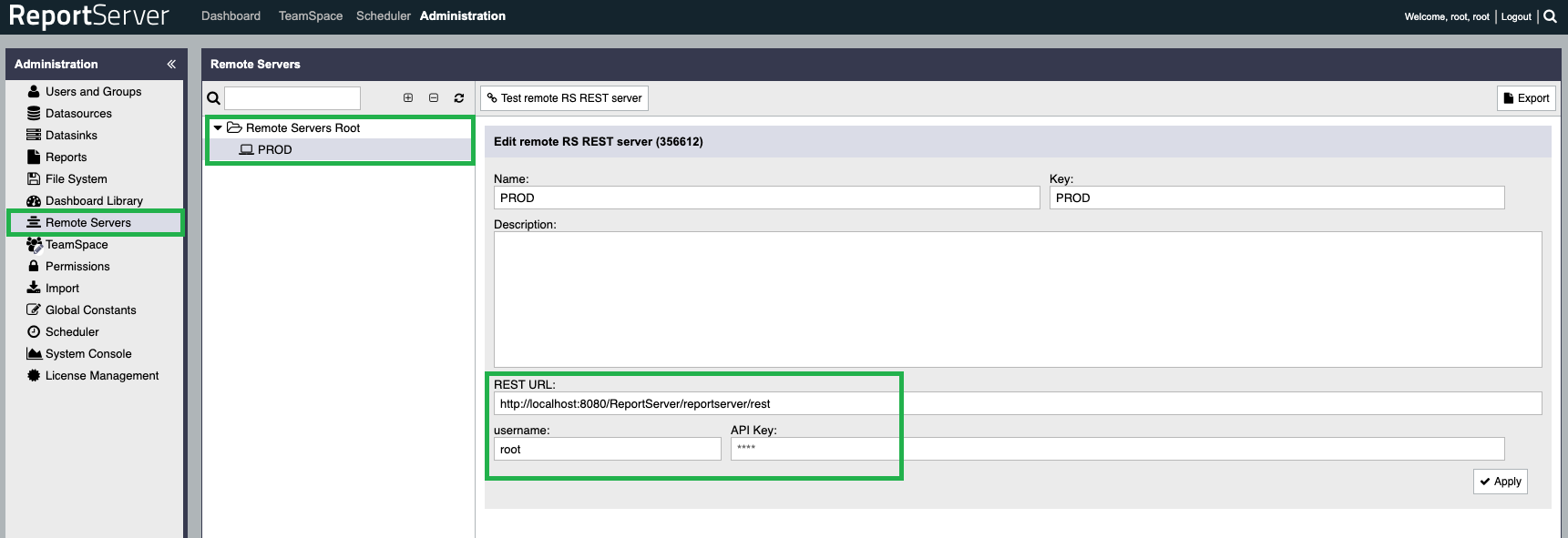Click the Export button
This screenshot has height=538, width=1568.
[1526, 98]
